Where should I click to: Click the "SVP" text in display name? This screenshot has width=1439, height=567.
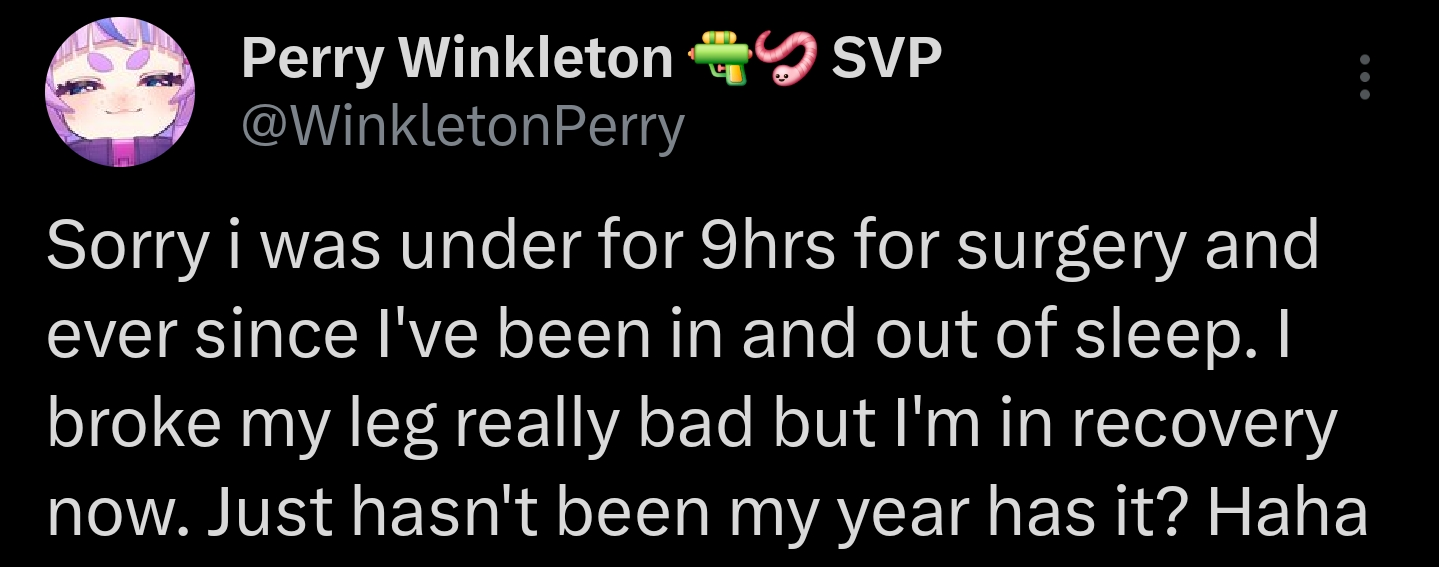tap(887, 60)
